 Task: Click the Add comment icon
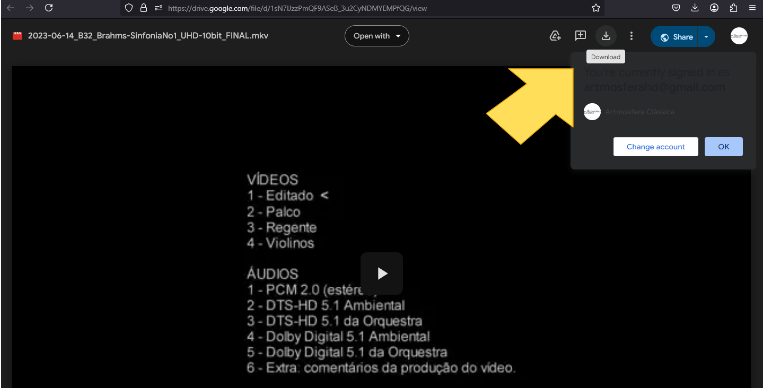click(580, 36)
